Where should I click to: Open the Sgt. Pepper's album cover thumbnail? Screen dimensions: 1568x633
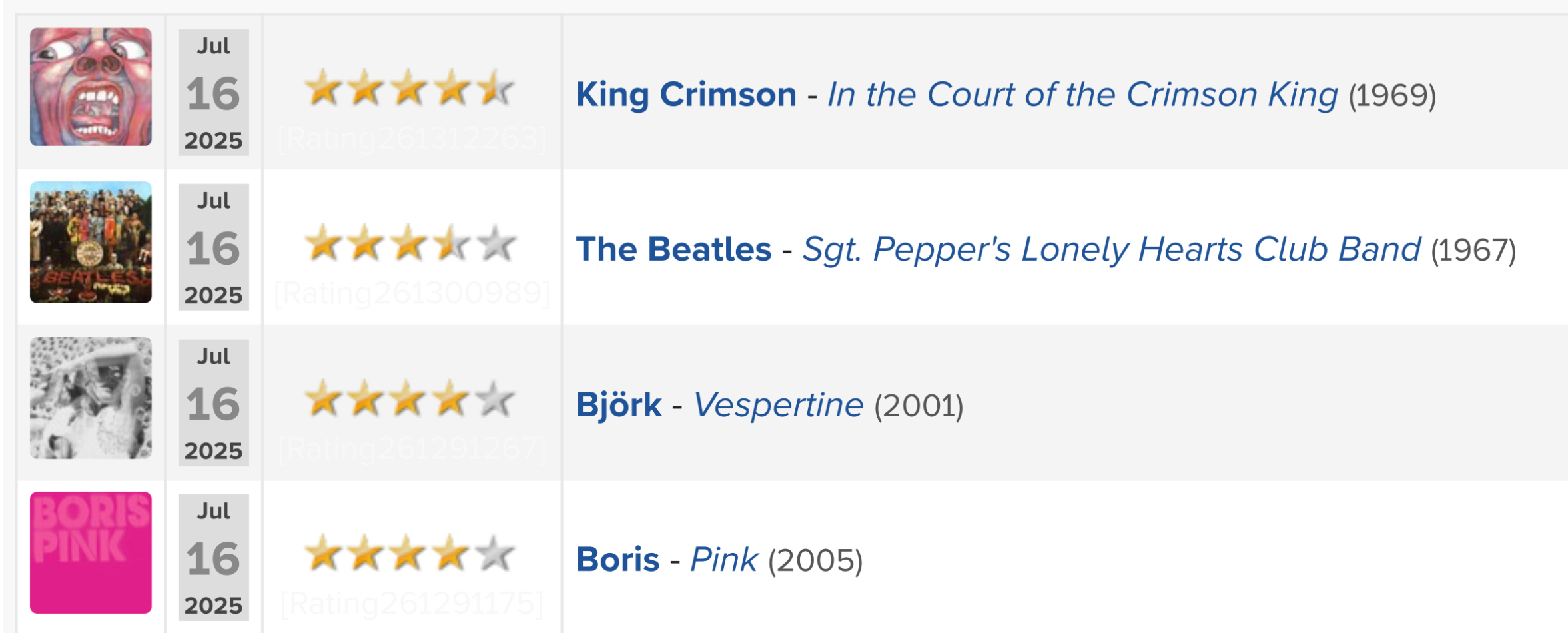point(91,242)
